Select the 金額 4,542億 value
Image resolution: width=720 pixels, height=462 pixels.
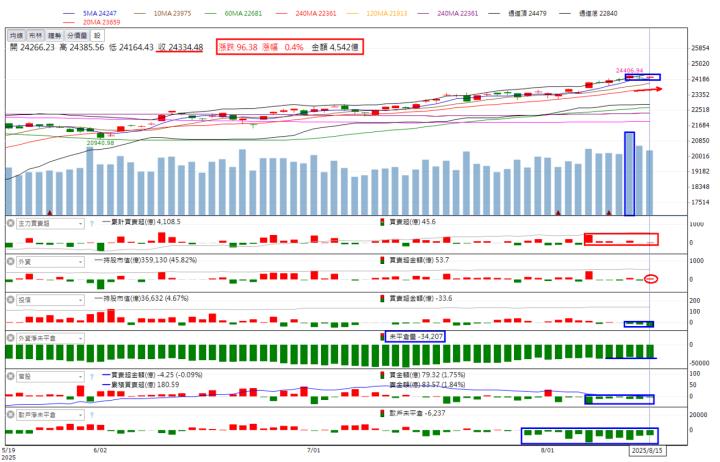[x=335, y=47]
